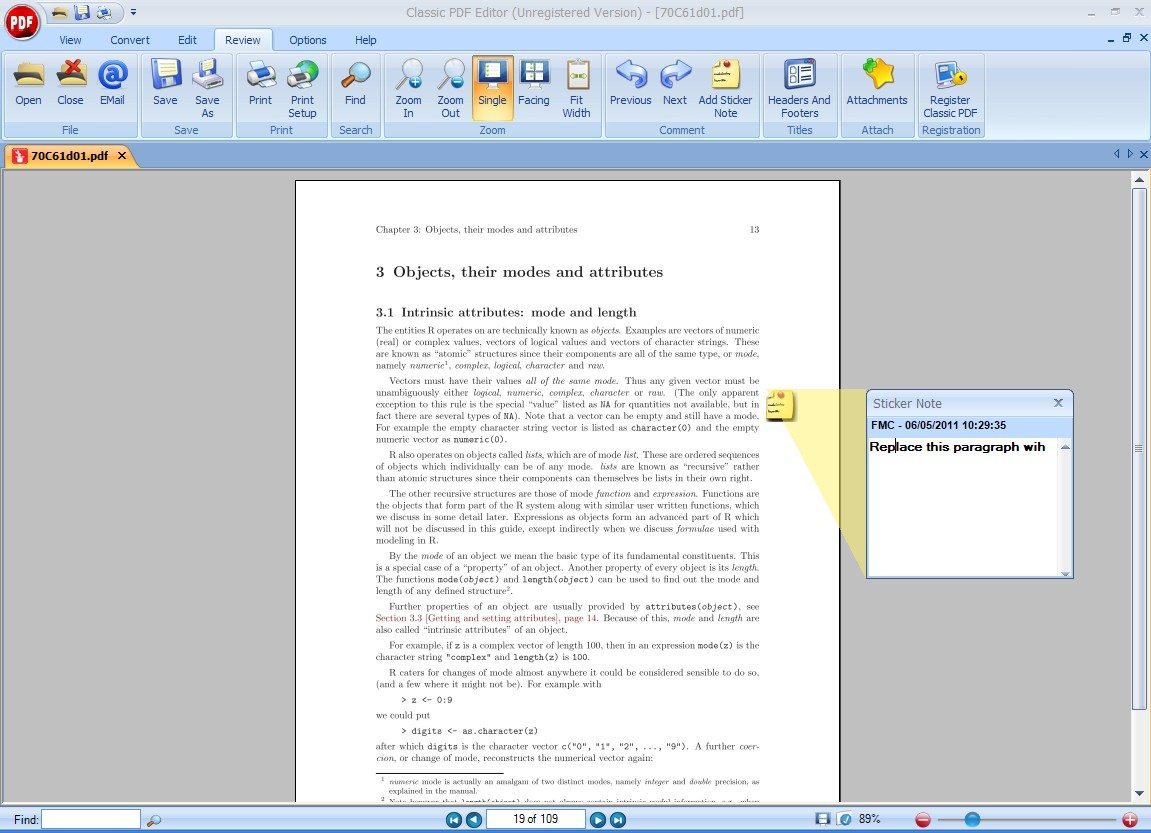Click the vertical scrollbar down arrow
1151x833 pixels.
(1139, 793)
